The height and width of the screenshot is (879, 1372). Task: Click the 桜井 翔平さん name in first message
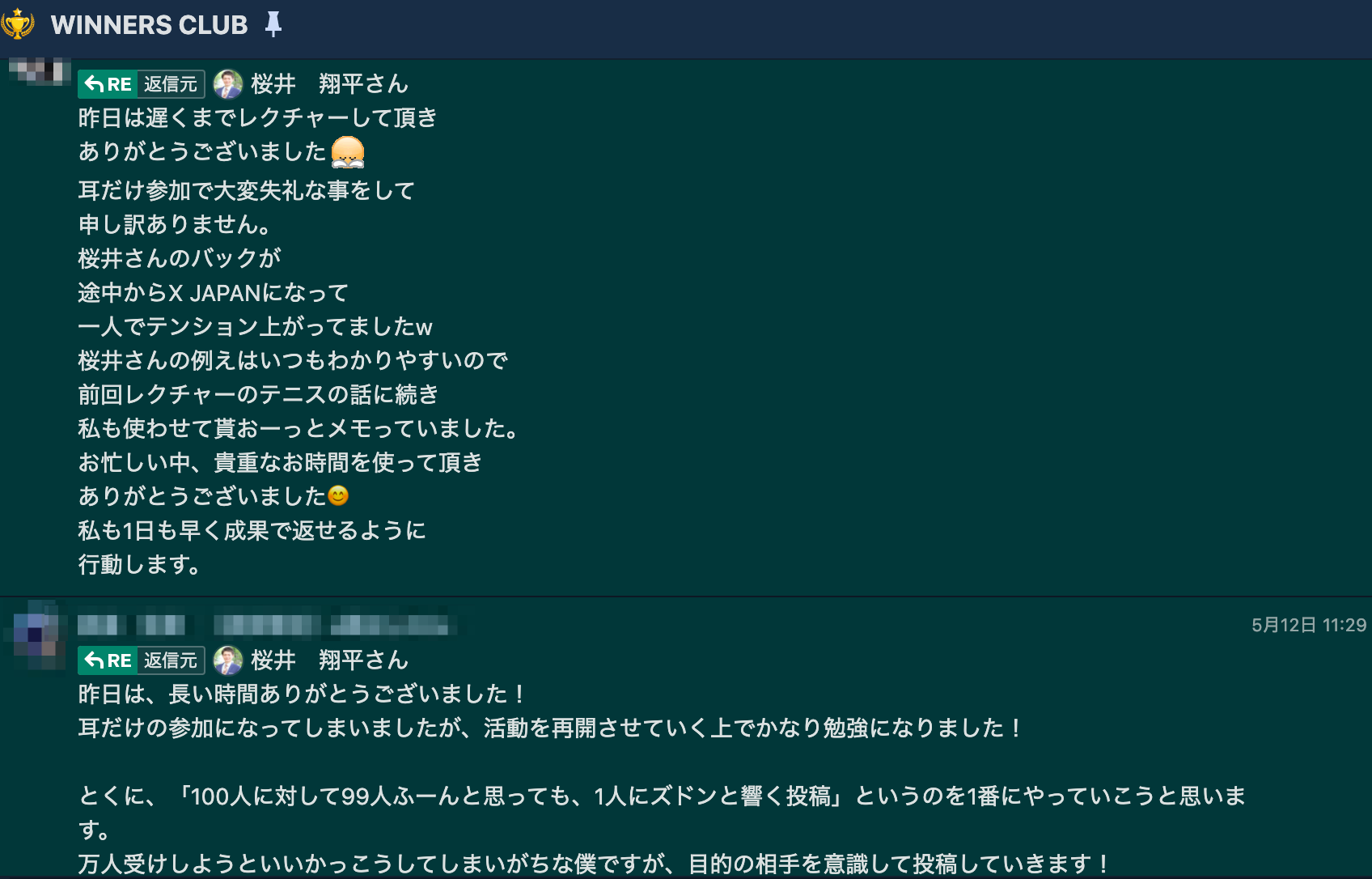click(329, 83)
